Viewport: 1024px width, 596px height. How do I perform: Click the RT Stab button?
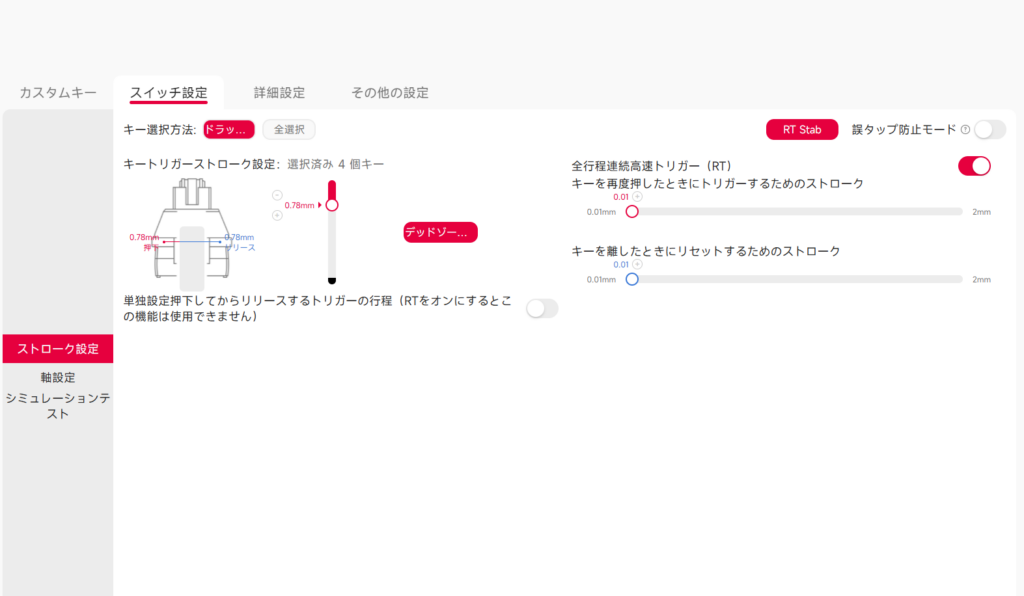[x=802, y=129]
